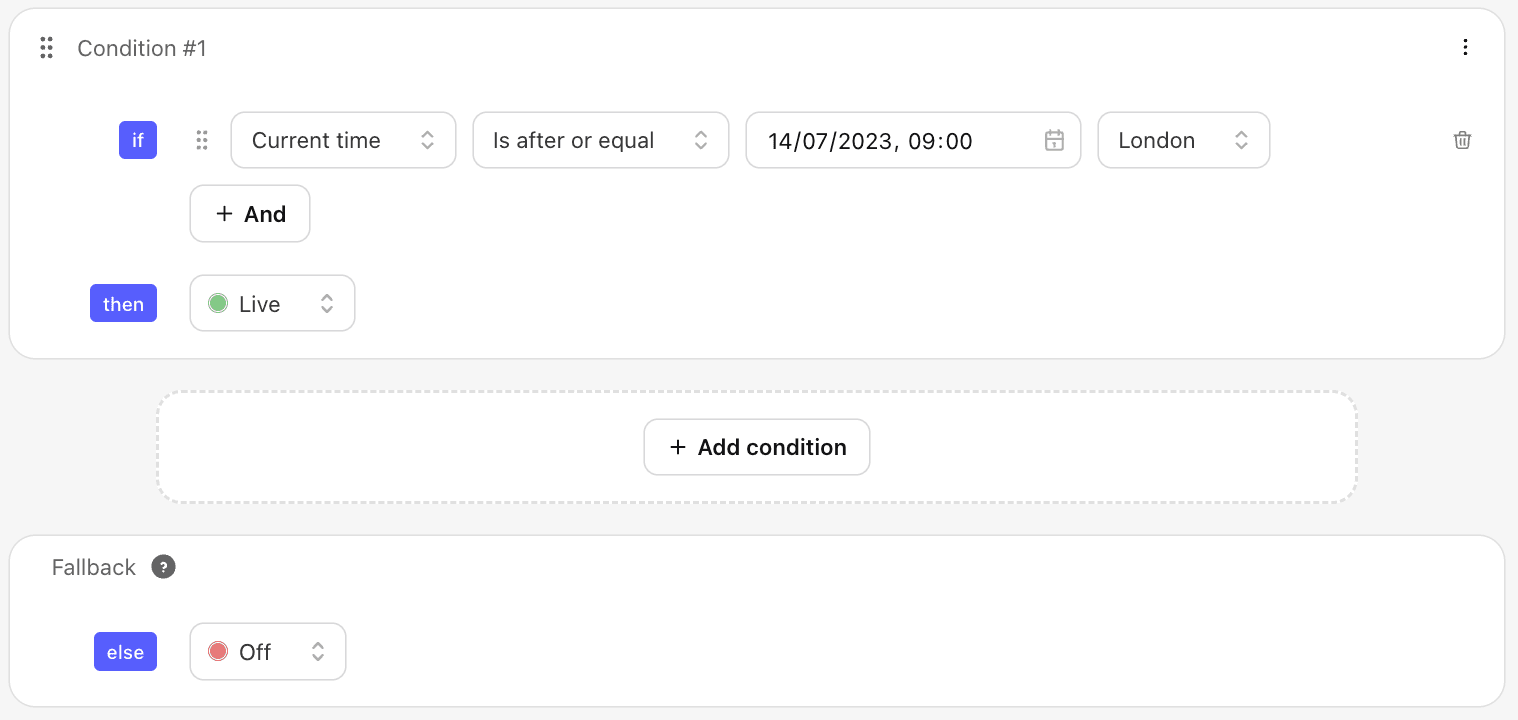This screenshot has width=1518, height=720.
Task: Click the Condition #1 drag handle icon
Action: [46, 48]
